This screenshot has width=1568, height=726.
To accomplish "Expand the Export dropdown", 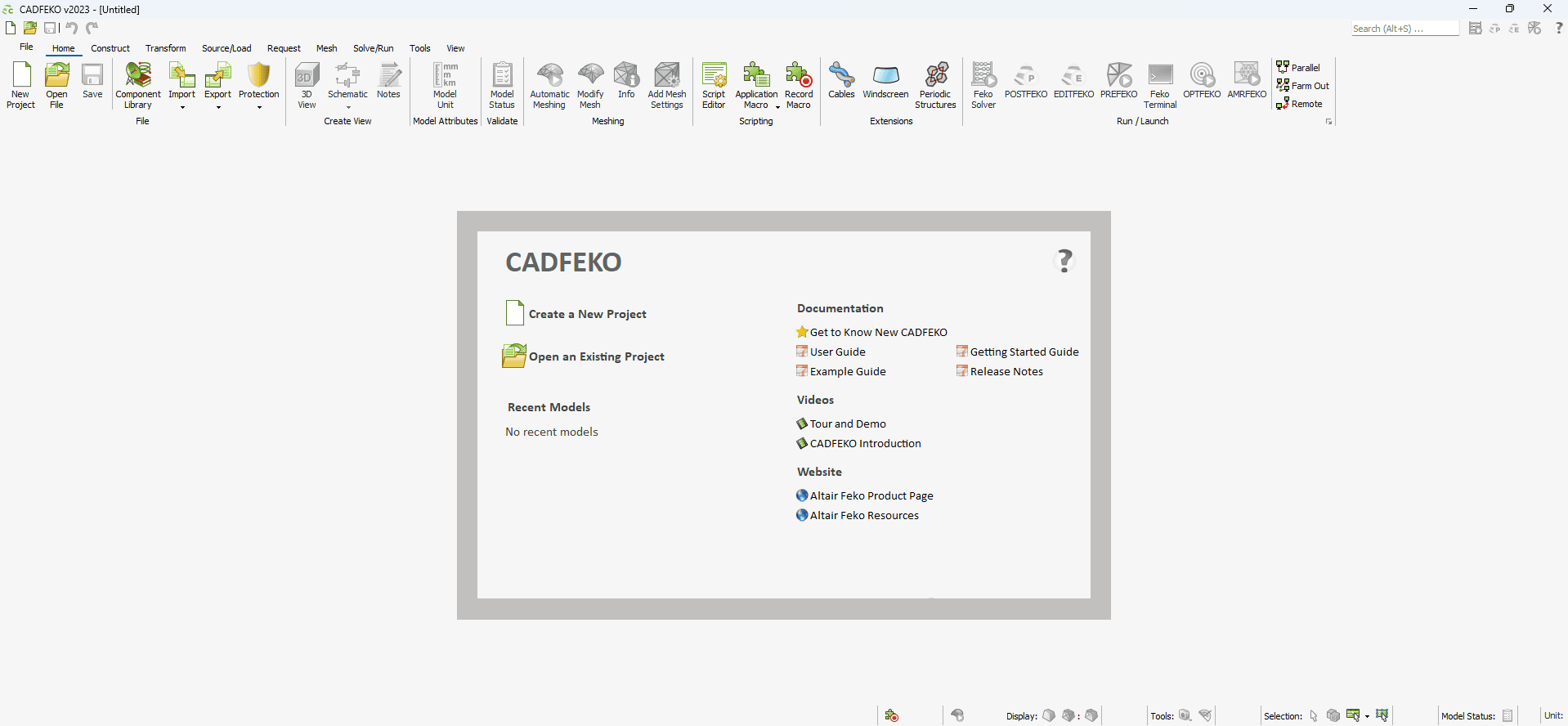I will [218, 107].
